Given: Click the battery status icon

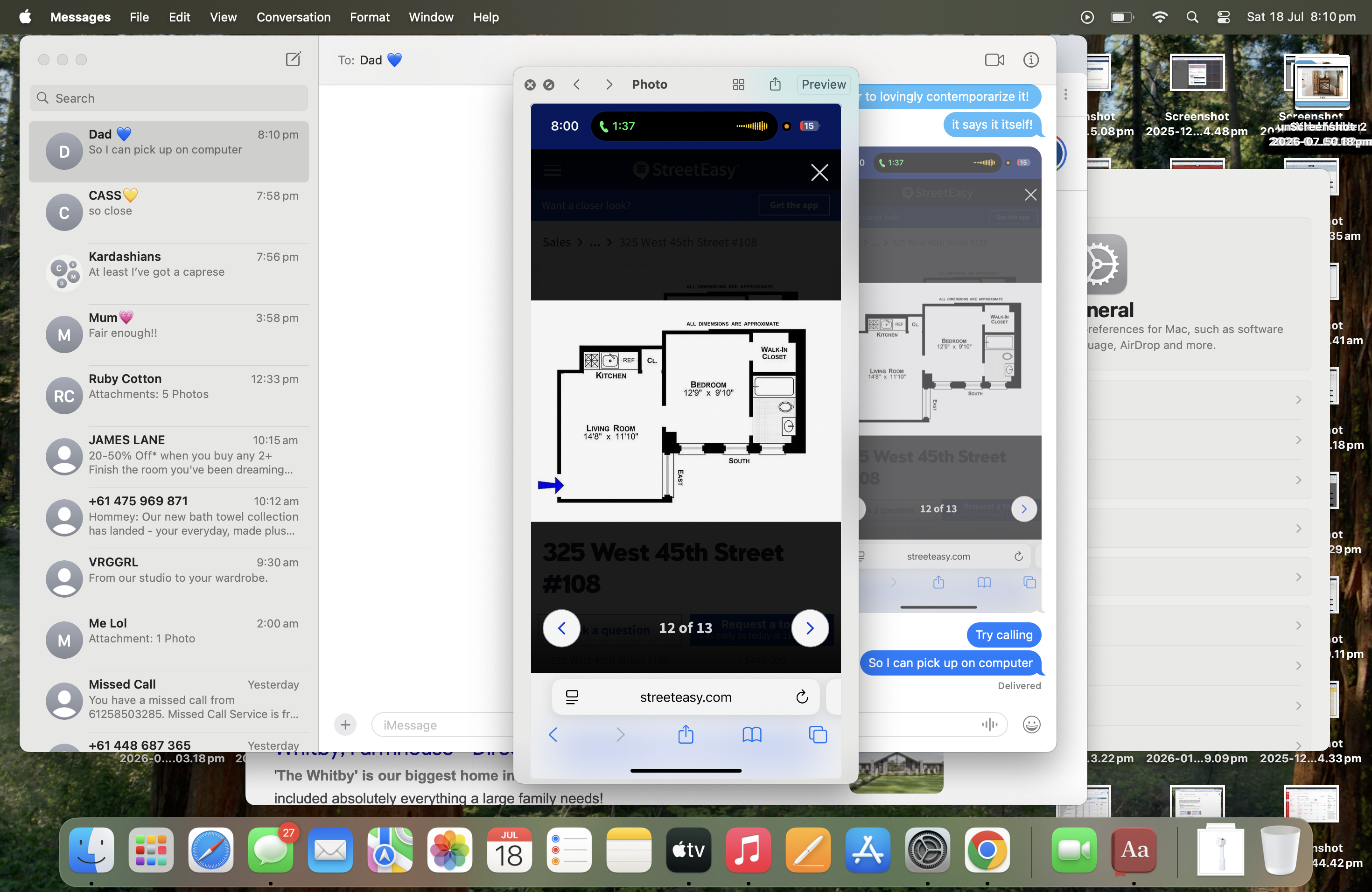Looking at the screenshot, I should click(1122, 17).
